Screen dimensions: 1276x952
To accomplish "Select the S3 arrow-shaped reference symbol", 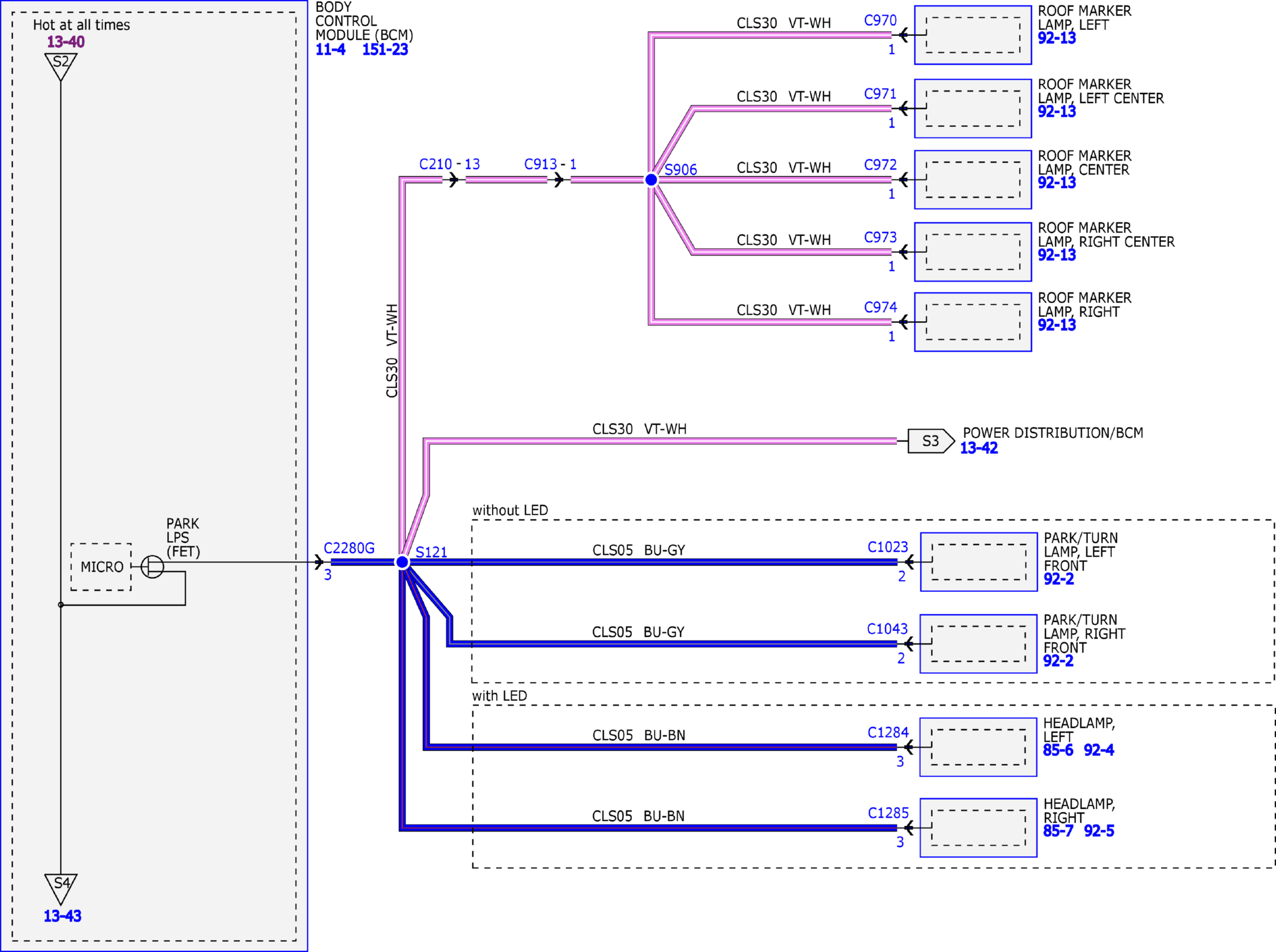I will (931, 441).
